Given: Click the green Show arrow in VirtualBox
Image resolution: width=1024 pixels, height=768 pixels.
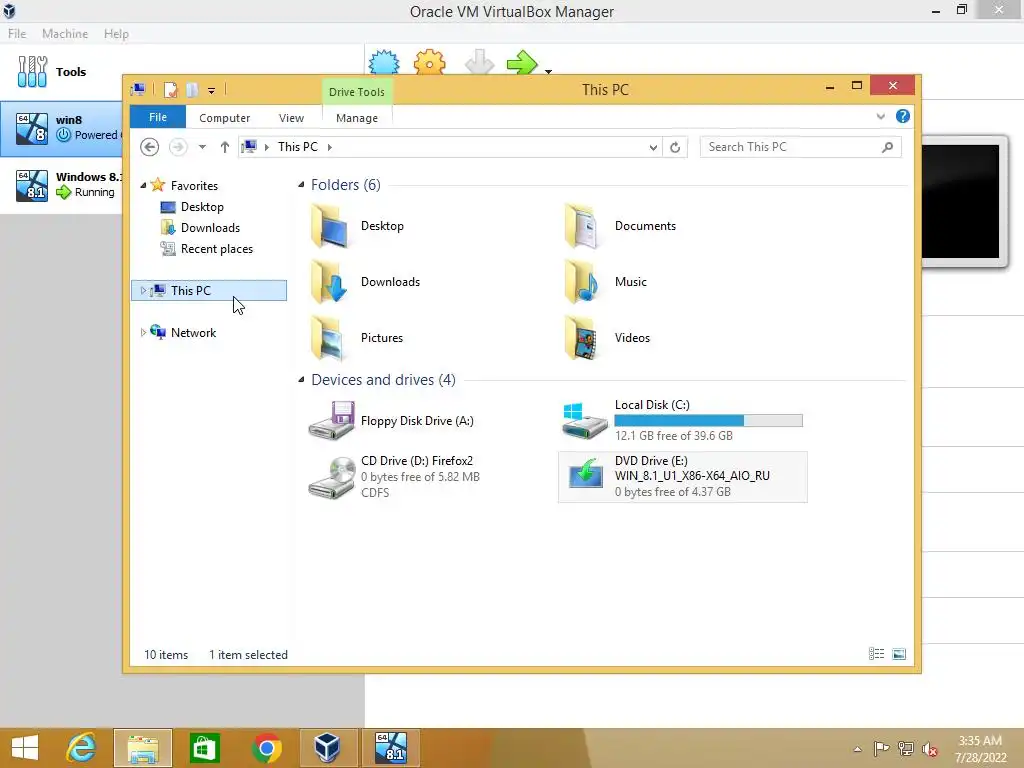Looking at the screenshot, I should tap(522, 63).
